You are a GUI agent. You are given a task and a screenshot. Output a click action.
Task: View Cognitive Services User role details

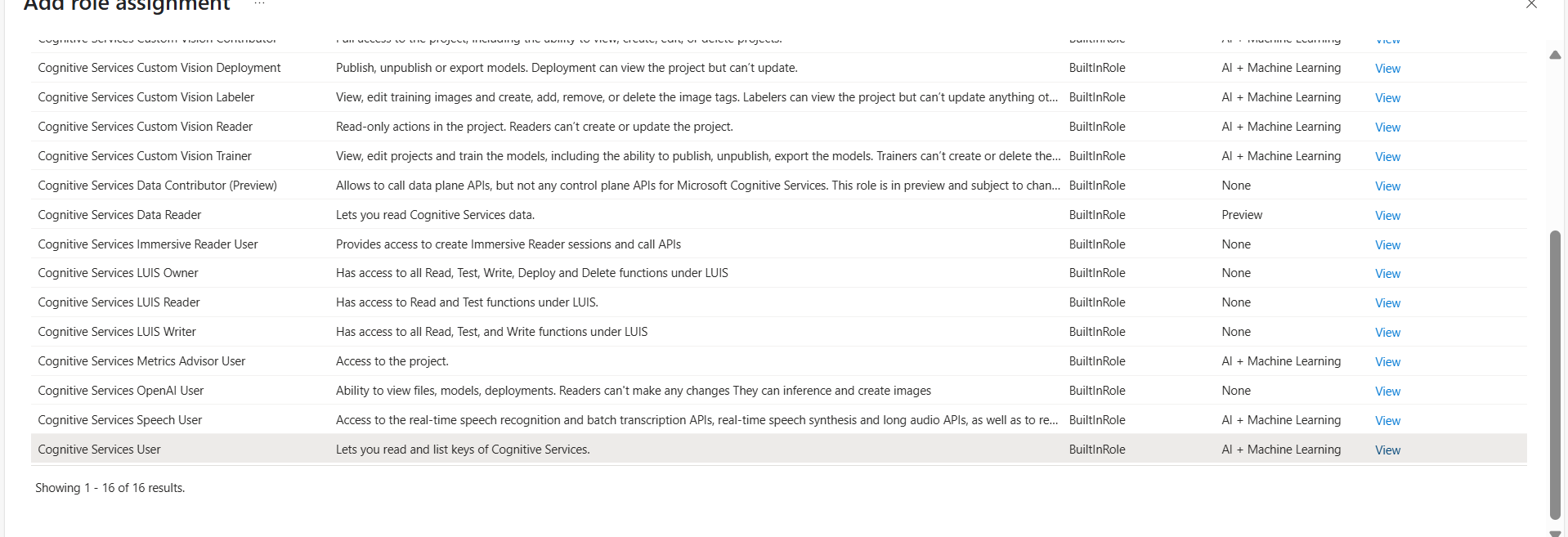(x=1387, y=450)
